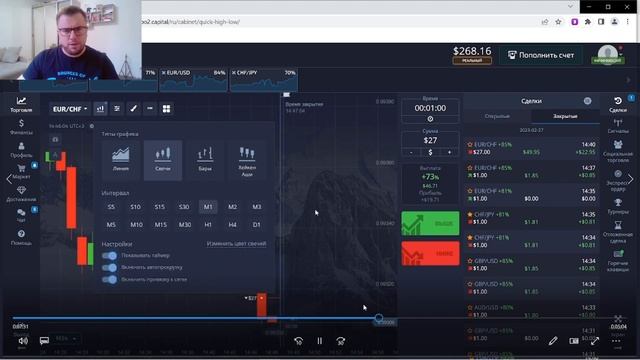Select the Свечи chart type
This screenshot has width=640, height=360.
[162, 160]
